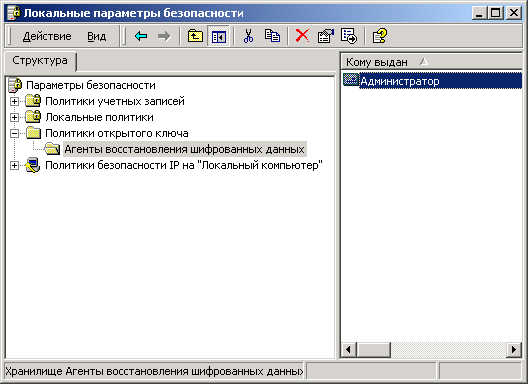Viewport: 528px width, 384px height.
Task: Select Параметры безопасности root node
Action: tap(91, 85)
